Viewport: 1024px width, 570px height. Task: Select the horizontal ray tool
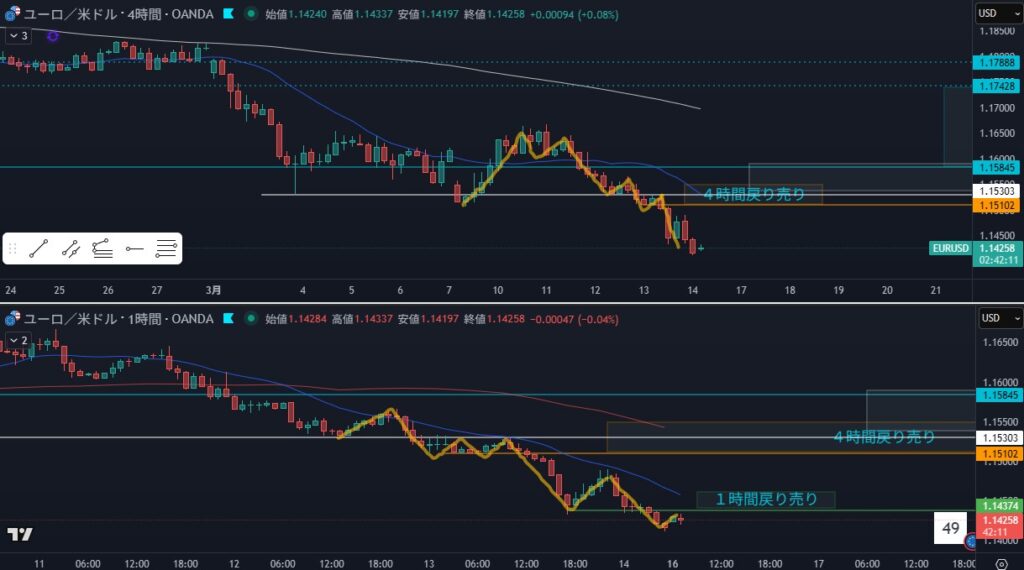tap(135, 249)
